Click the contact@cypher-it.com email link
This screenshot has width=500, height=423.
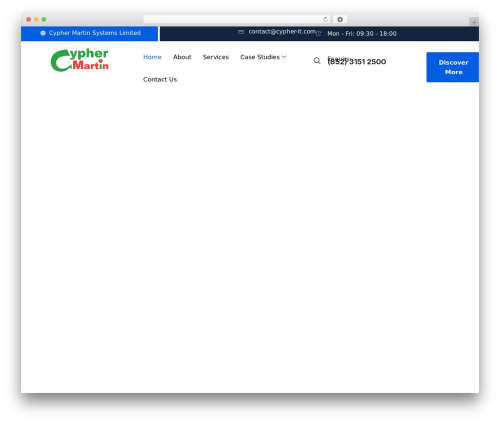coord(282,32)
